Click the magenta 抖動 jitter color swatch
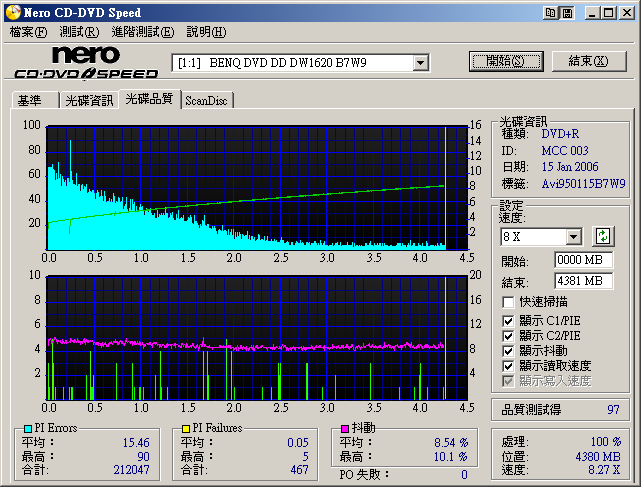Viewport: 641px width, 487px height. (x=345, y=429)
